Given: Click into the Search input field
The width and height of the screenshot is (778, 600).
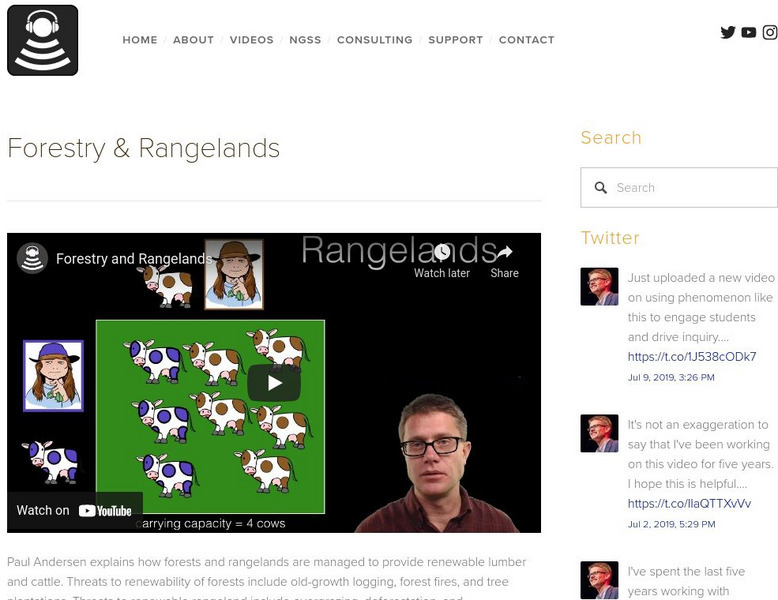Looking at the screenshot, I should point(679,188).
